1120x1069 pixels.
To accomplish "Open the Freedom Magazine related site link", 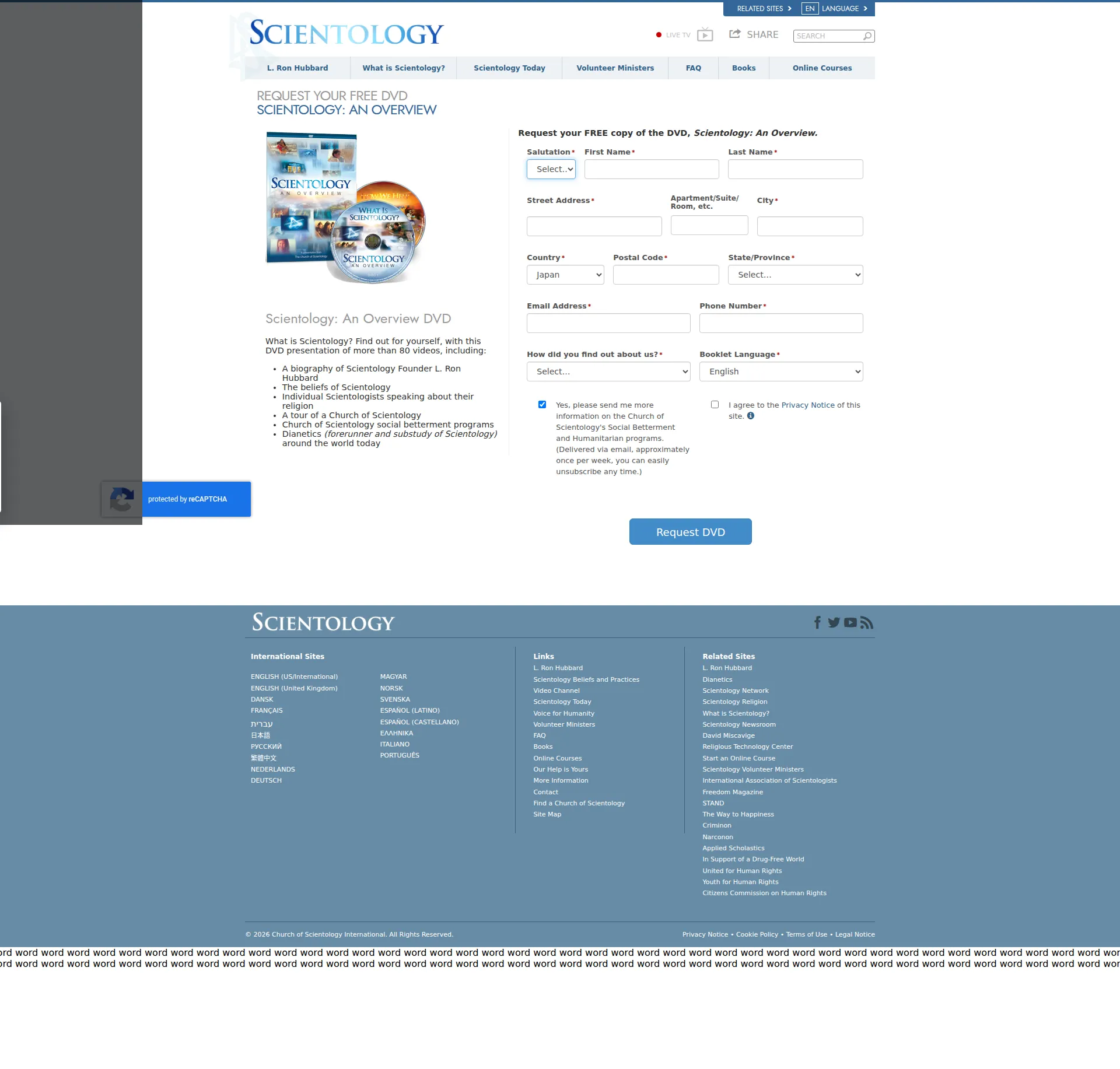I will point(733,792).
